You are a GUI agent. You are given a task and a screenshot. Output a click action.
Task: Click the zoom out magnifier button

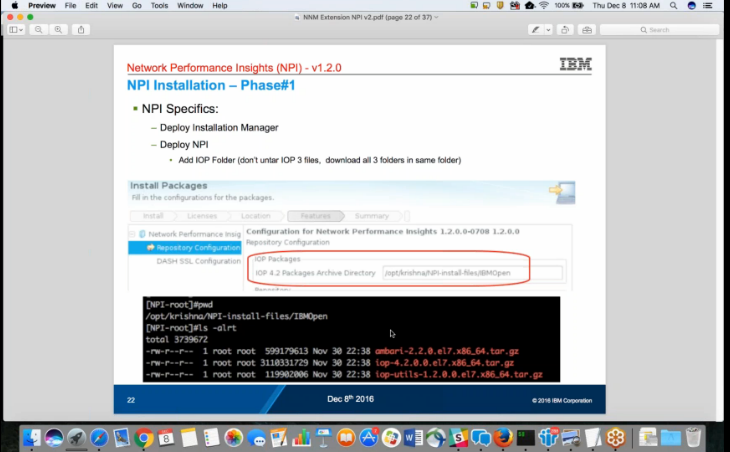coord(39,30)
